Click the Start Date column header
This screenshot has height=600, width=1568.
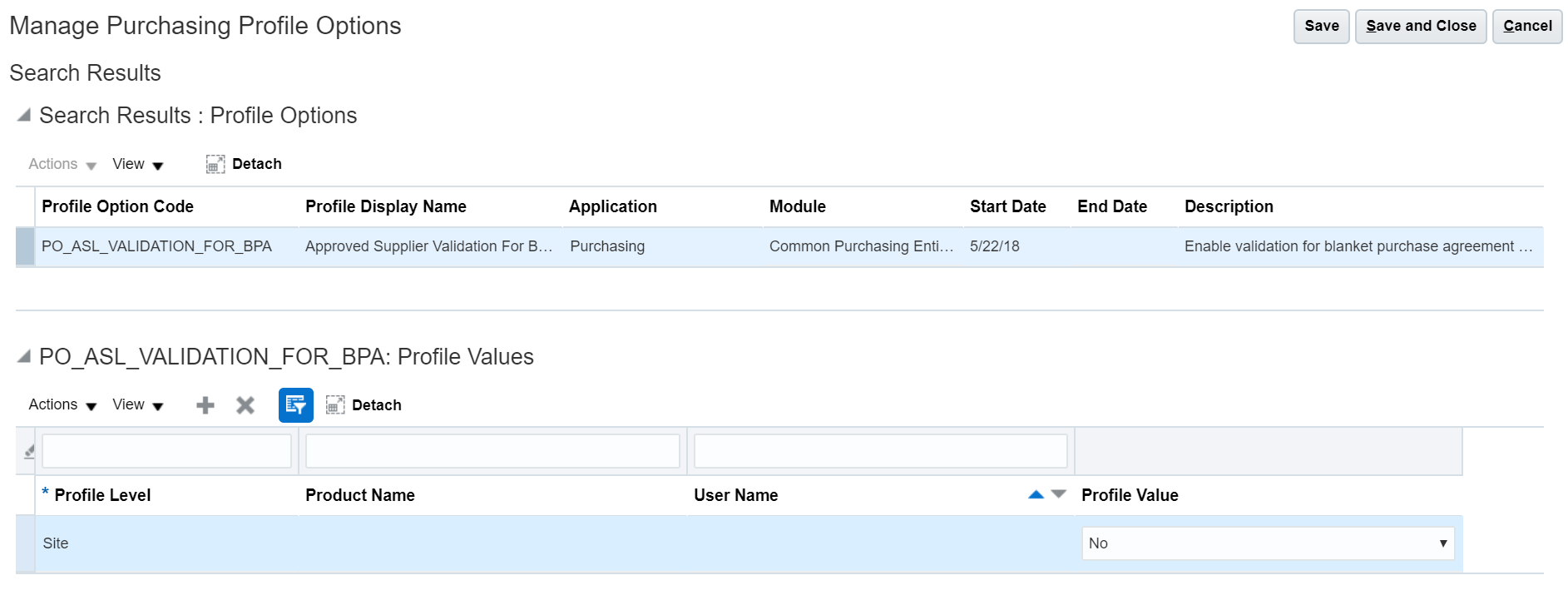(1008, 206)
